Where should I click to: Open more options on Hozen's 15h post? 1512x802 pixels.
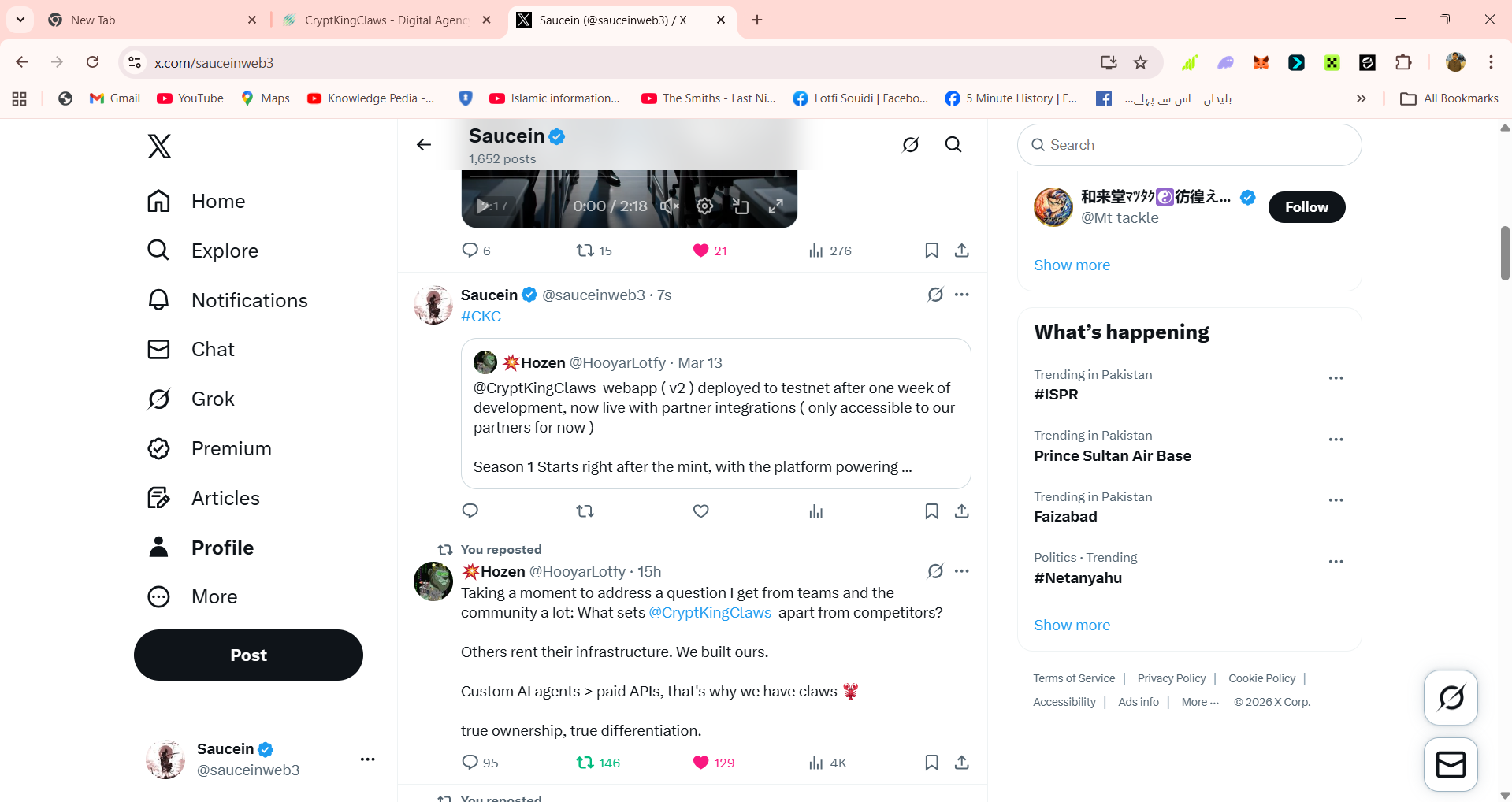pos(961,571)
